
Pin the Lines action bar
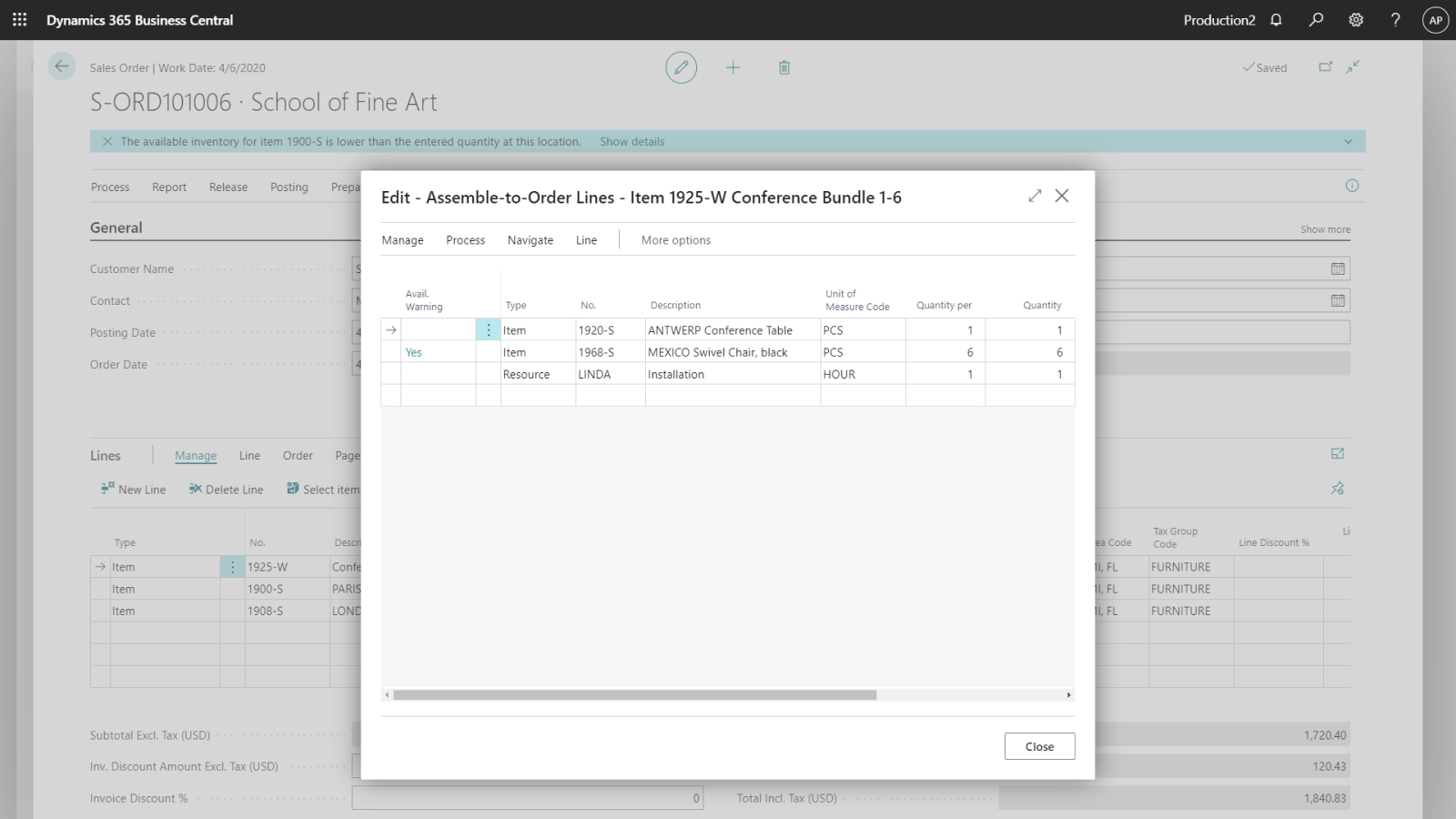(x=1338, y=489)
